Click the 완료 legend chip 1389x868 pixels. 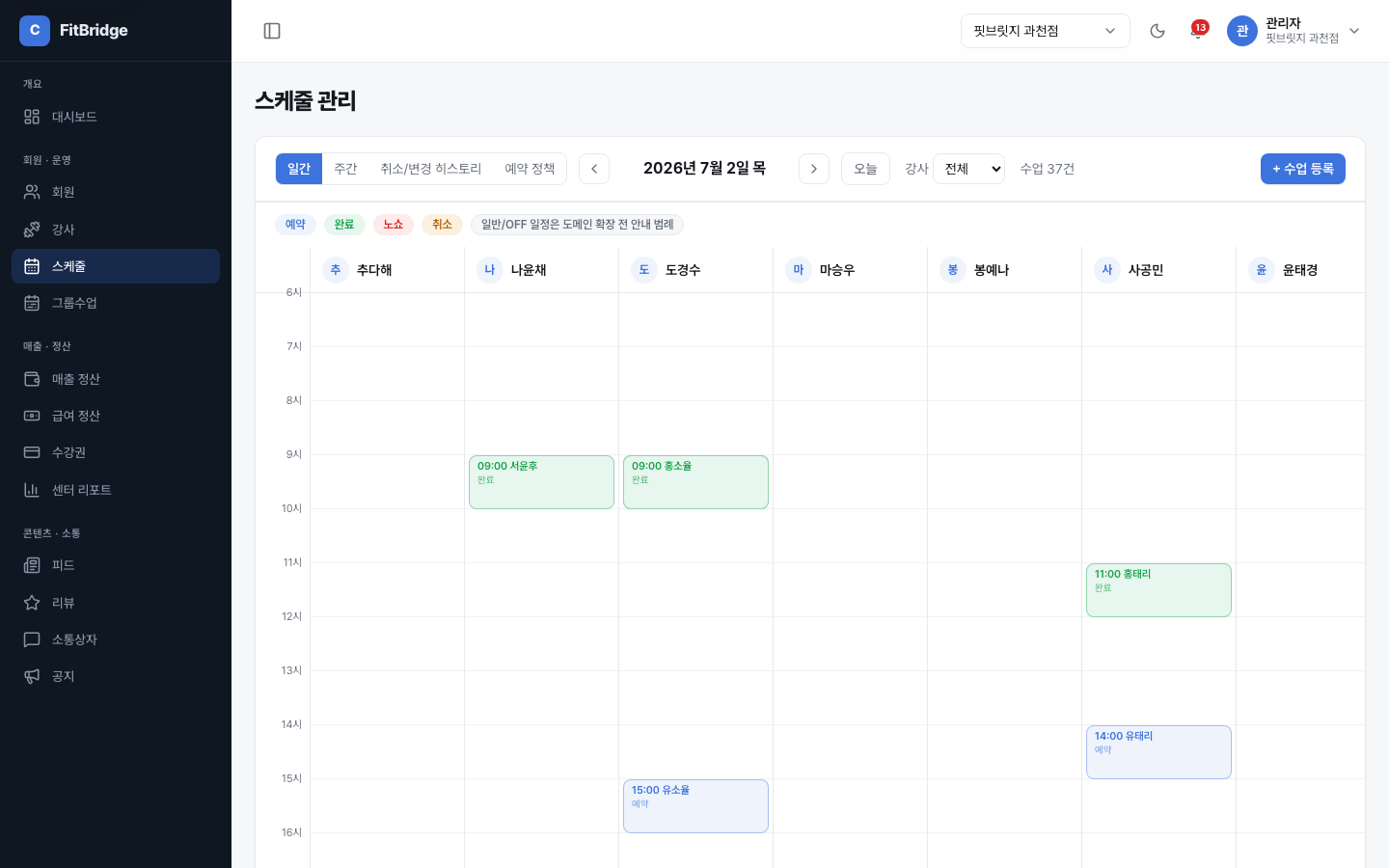344,225
